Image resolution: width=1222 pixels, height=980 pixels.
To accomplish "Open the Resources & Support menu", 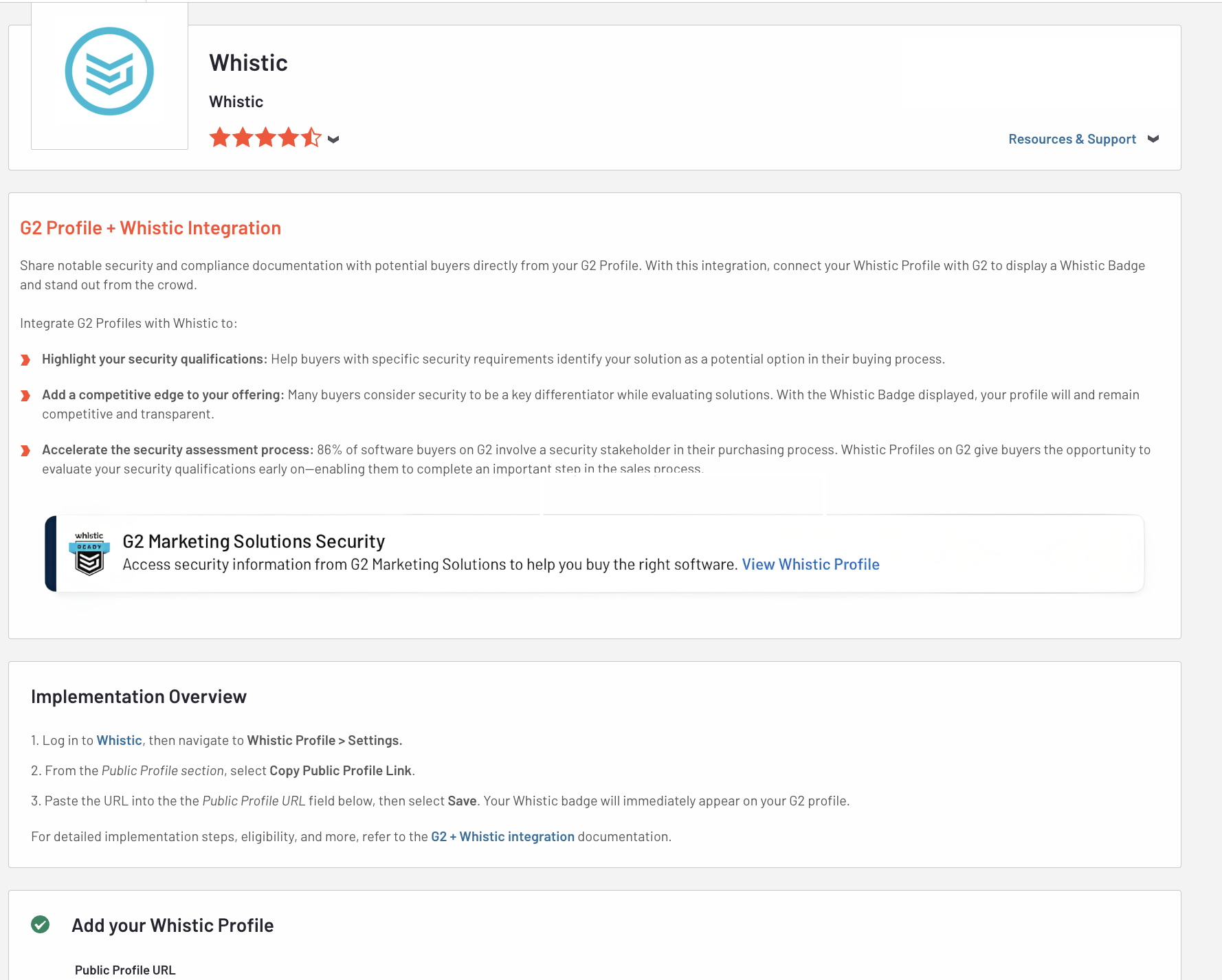I will (x=1071, y=139).
